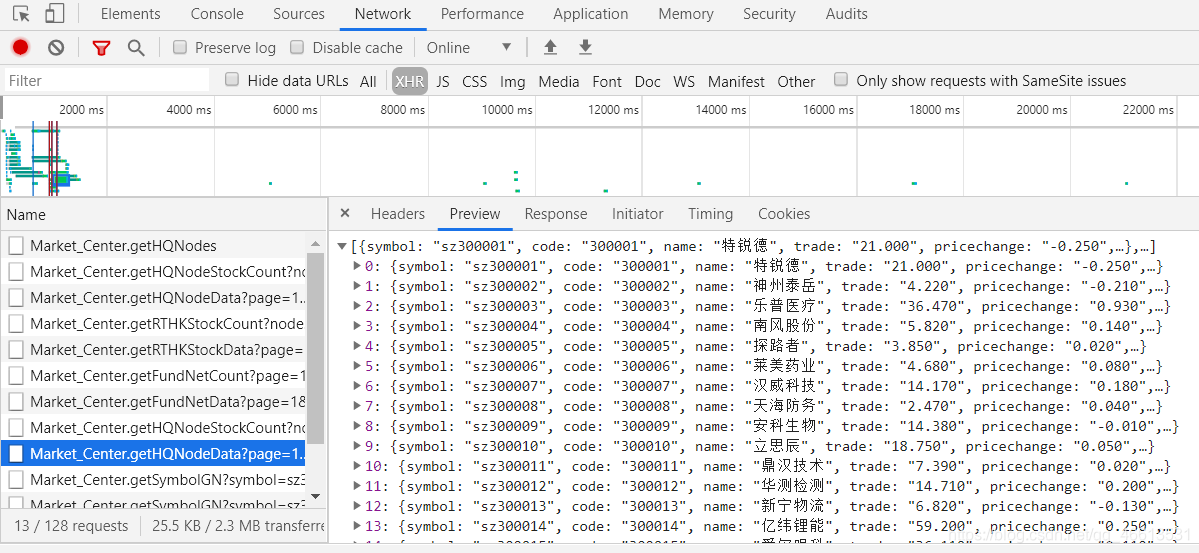
Task: Filter requests by WS
Action: click(684, 81)
